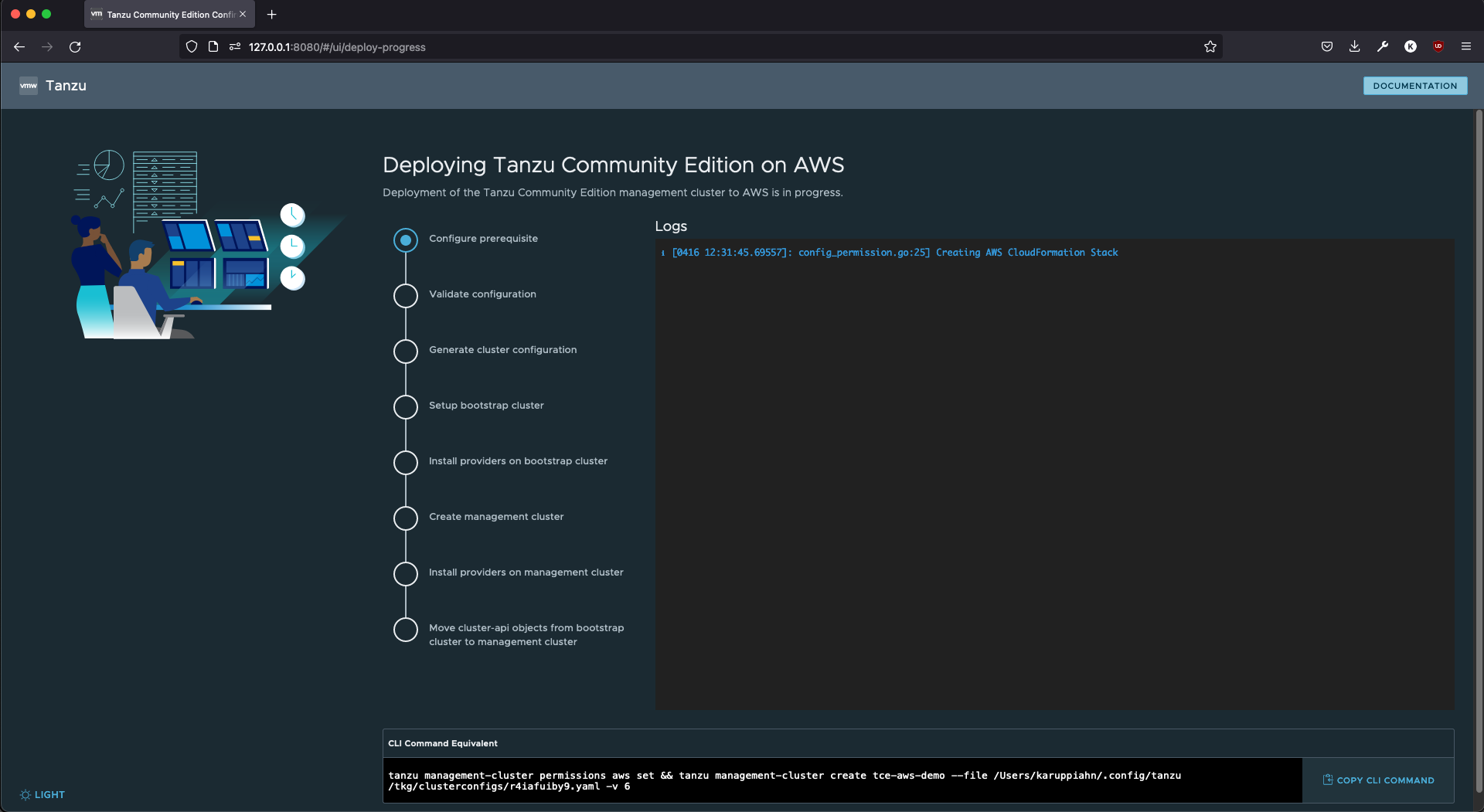The width and height of the screenshot is (1484, 812).
Task: Open the Firefox hamburger menu
Action: click(1466, 47)
